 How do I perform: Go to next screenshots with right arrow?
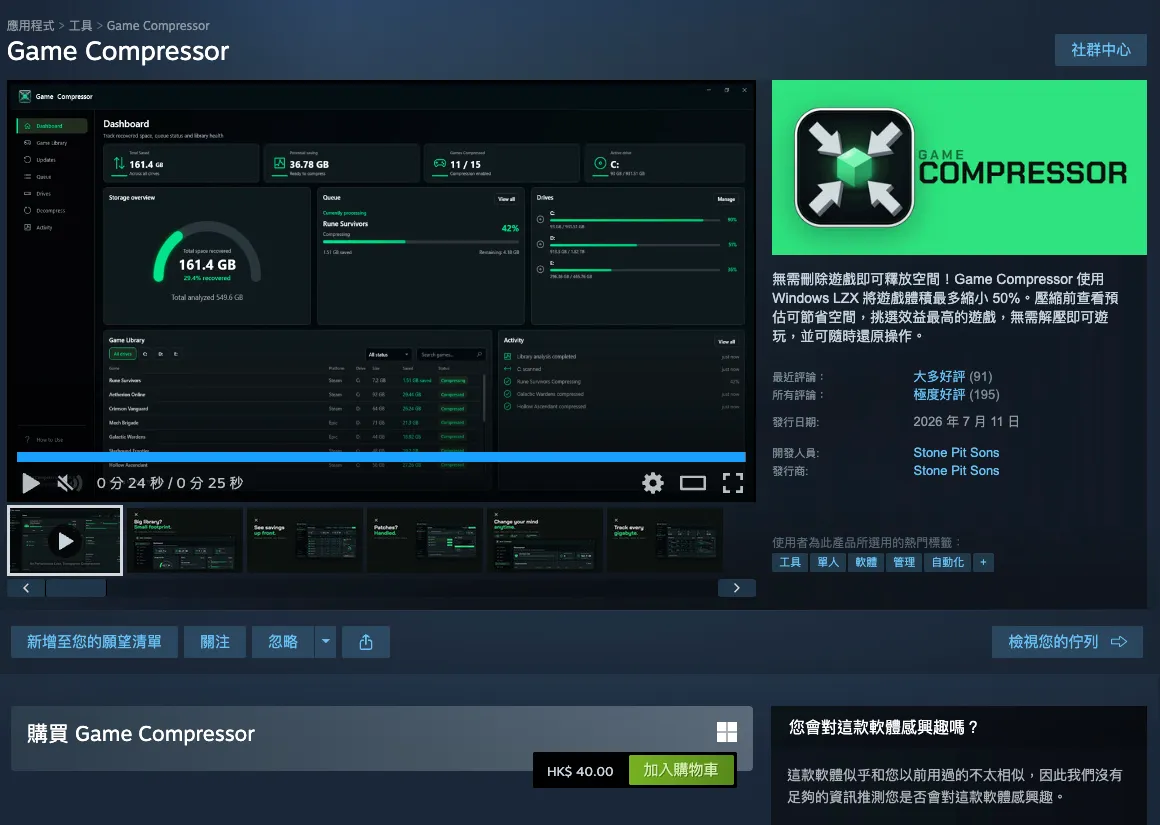[736, 587]
